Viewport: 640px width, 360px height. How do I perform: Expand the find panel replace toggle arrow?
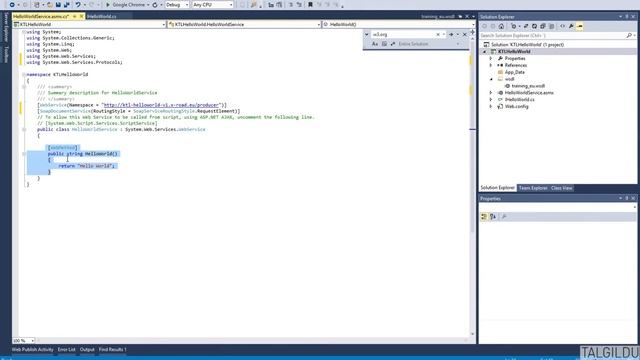[x=367, y=35]
